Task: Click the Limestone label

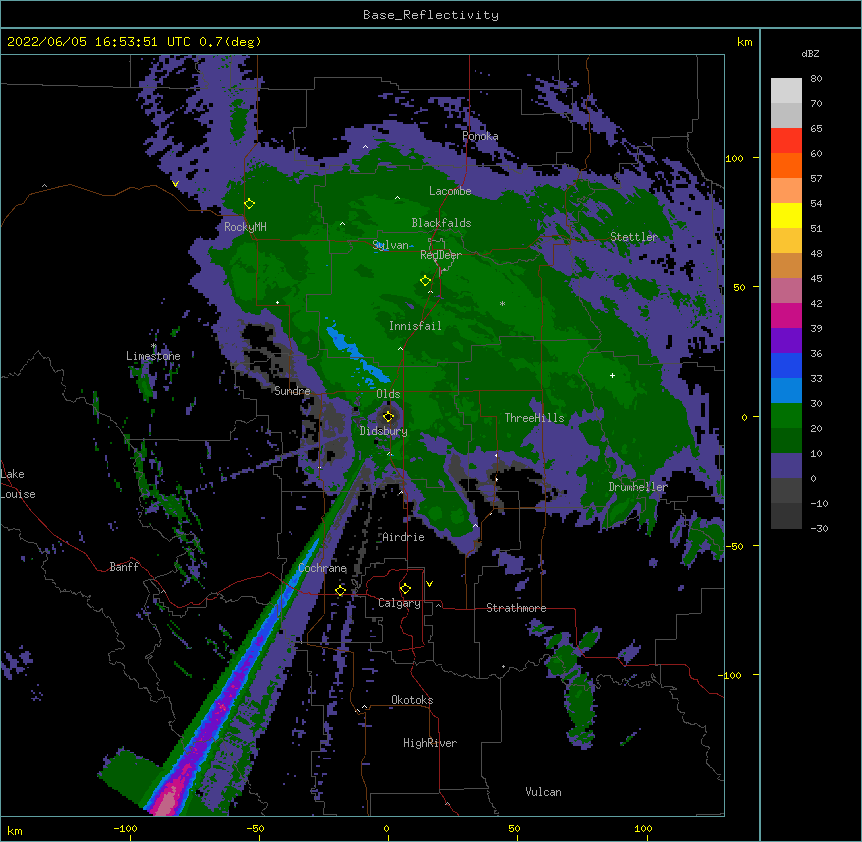Action: point(153,356)
